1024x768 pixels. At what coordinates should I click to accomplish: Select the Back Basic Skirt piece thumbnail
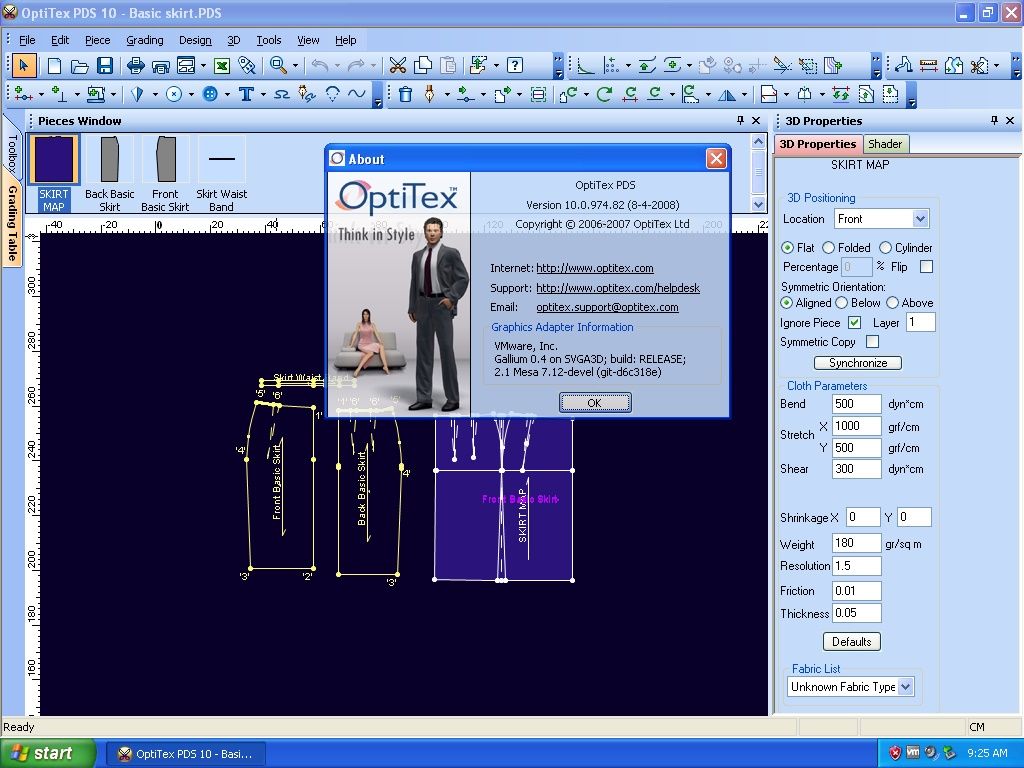point(110,174)
